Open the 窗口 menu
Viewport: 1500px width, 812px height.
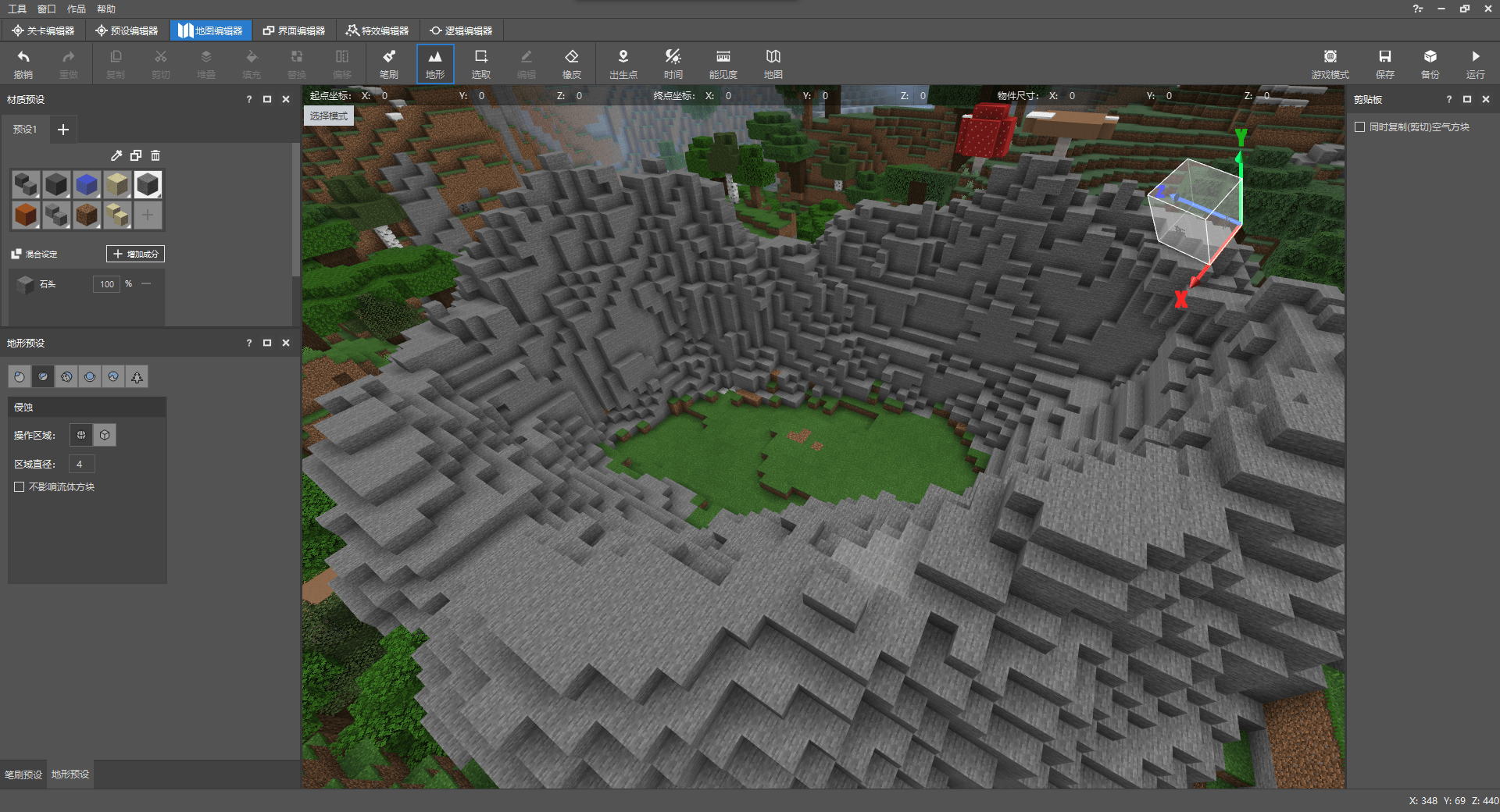pyautogui.click(x=47, y=9)
